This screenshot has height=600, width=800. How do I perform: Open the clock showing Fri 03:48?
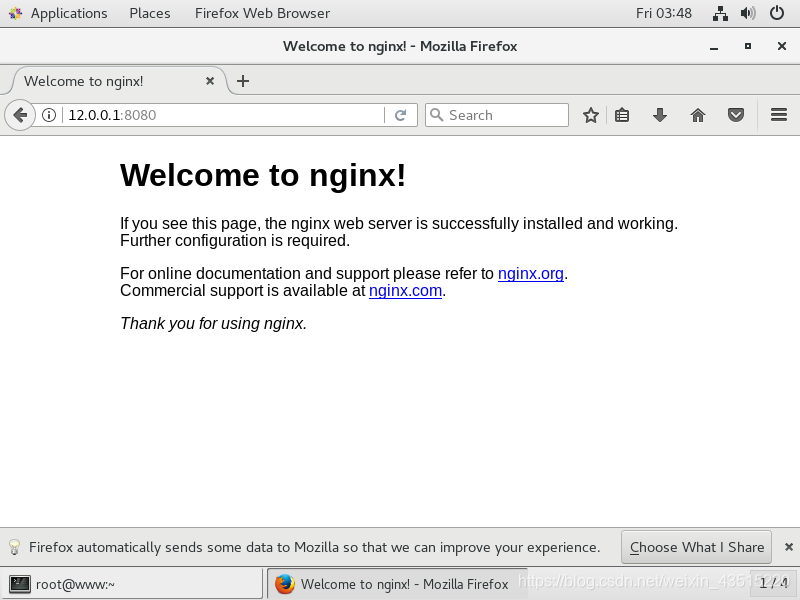pos(664,13)
